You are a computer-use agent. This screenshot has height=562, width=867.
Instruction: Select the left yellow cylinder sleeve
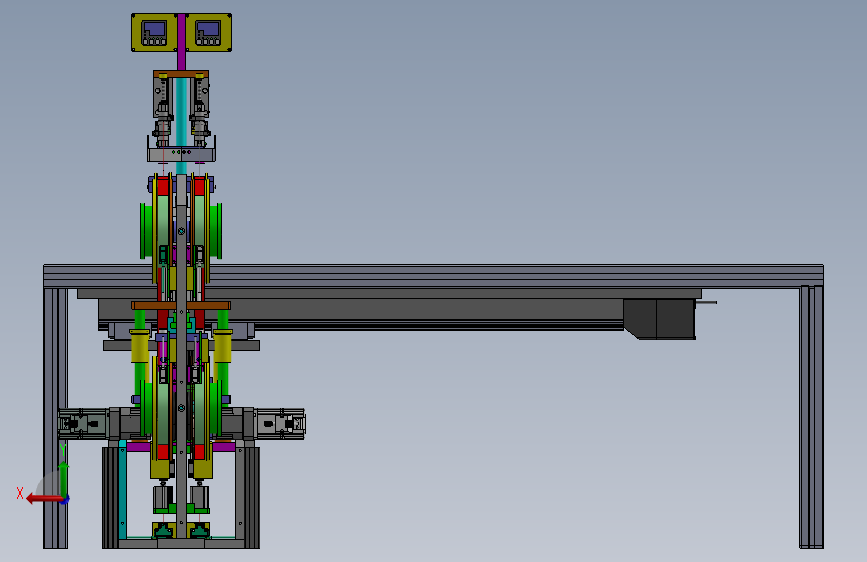tap(139, 346)
